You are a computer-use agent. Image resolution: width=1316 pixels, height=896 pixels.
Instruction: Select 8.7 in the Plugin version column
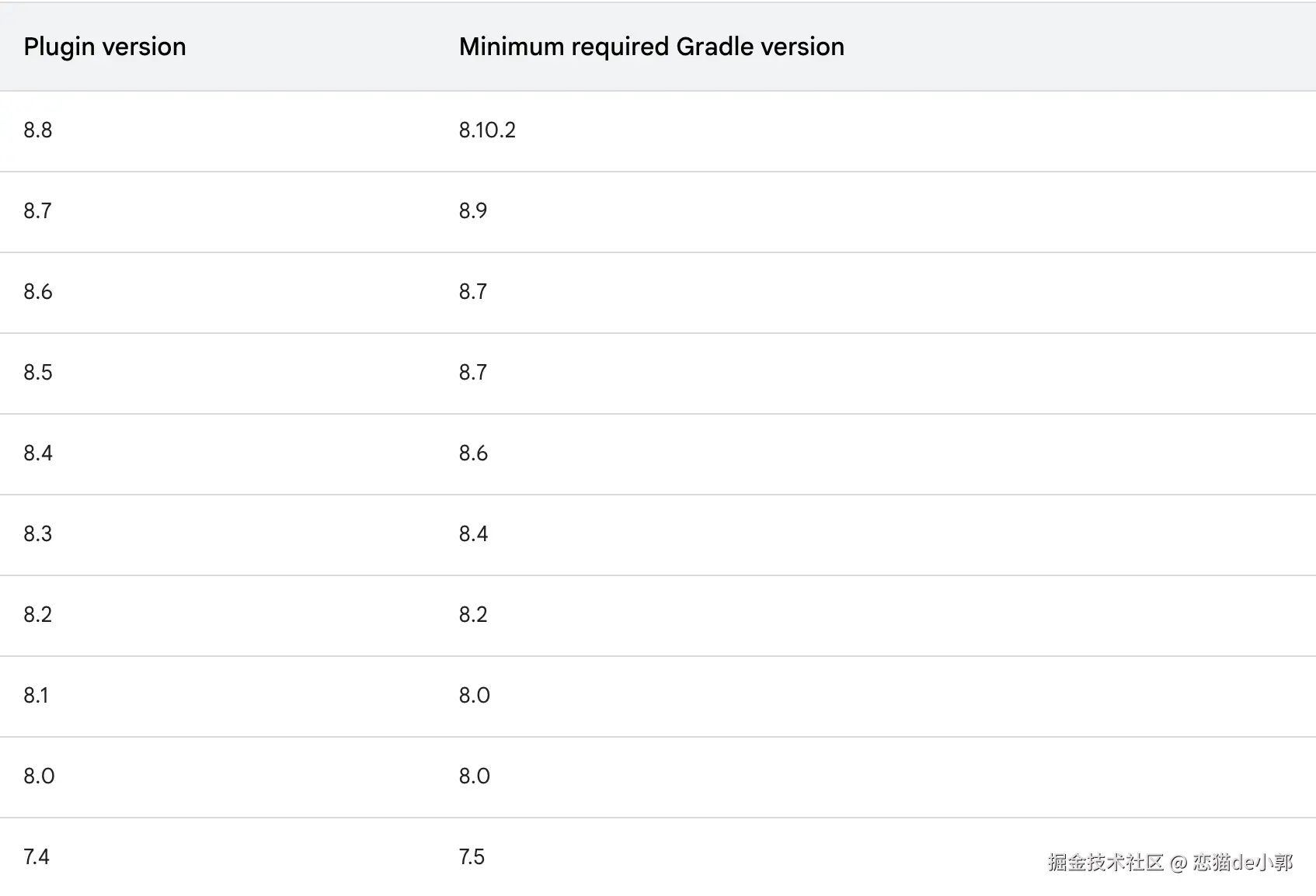pyautogui.click(x=37, y=210)
